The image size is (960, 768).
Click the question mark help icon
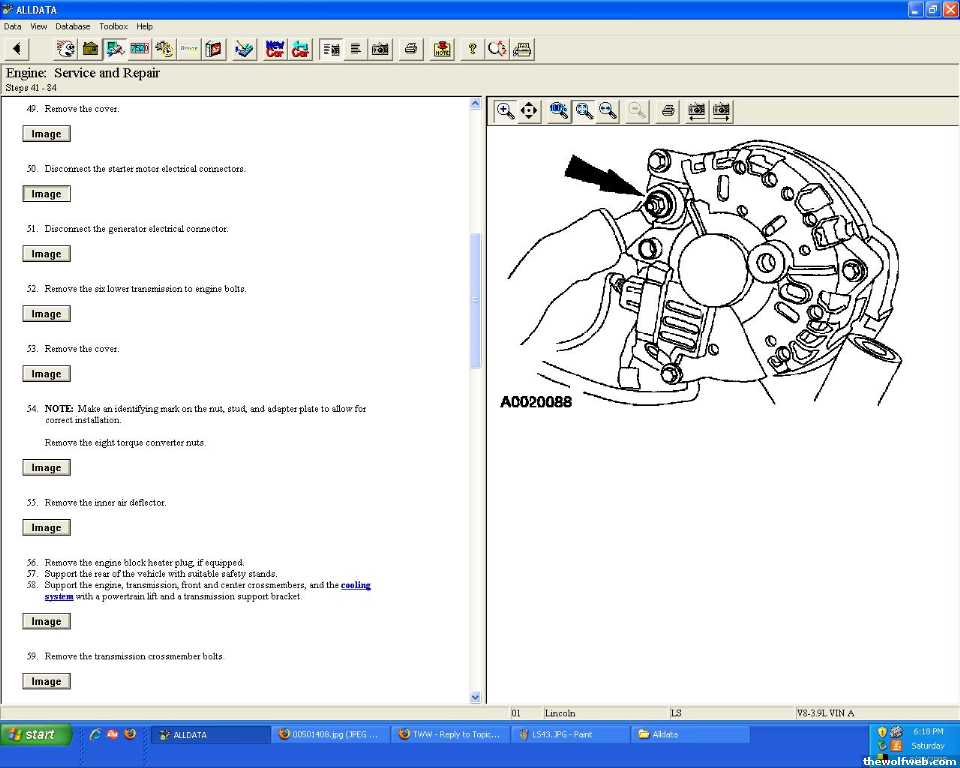472,48
